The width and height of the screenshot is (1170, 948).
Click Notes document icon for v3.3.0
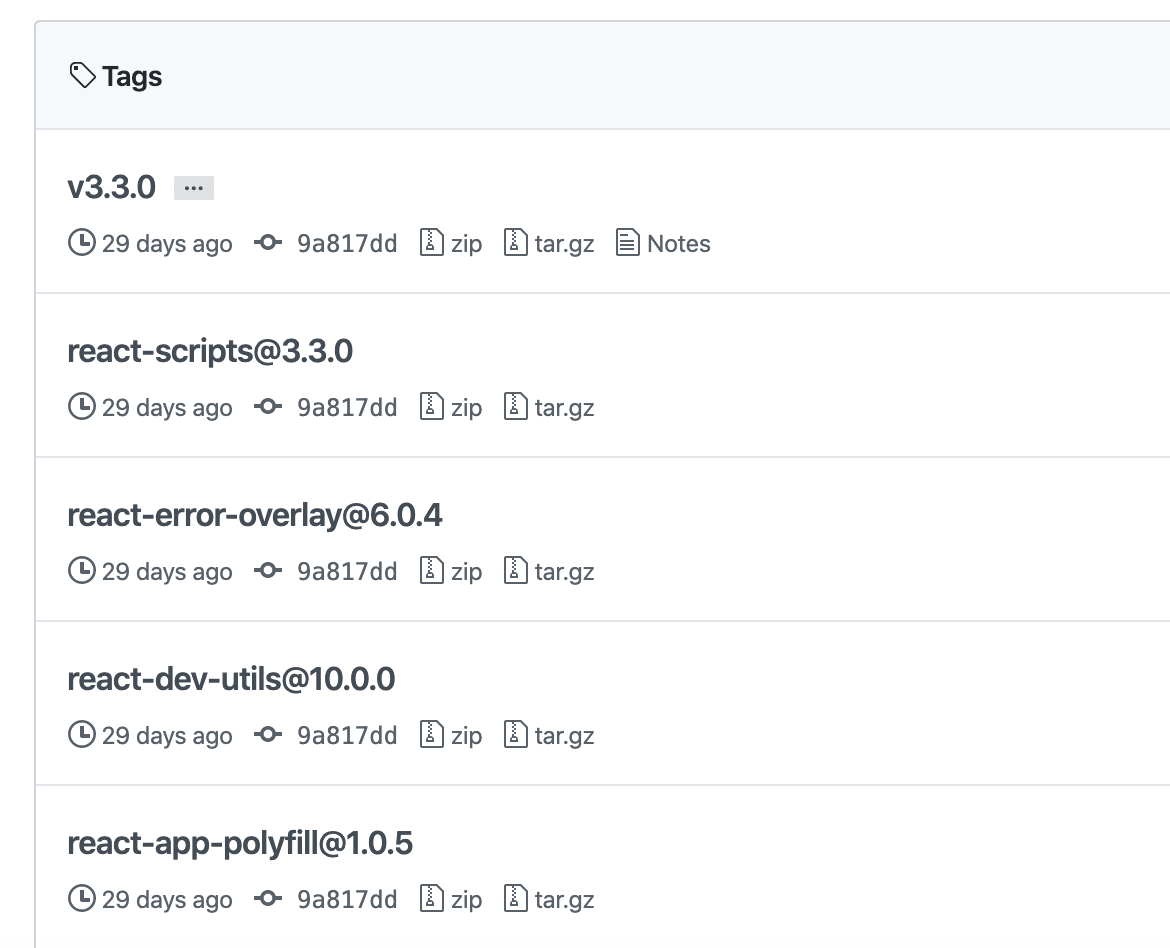click(628, 243)
